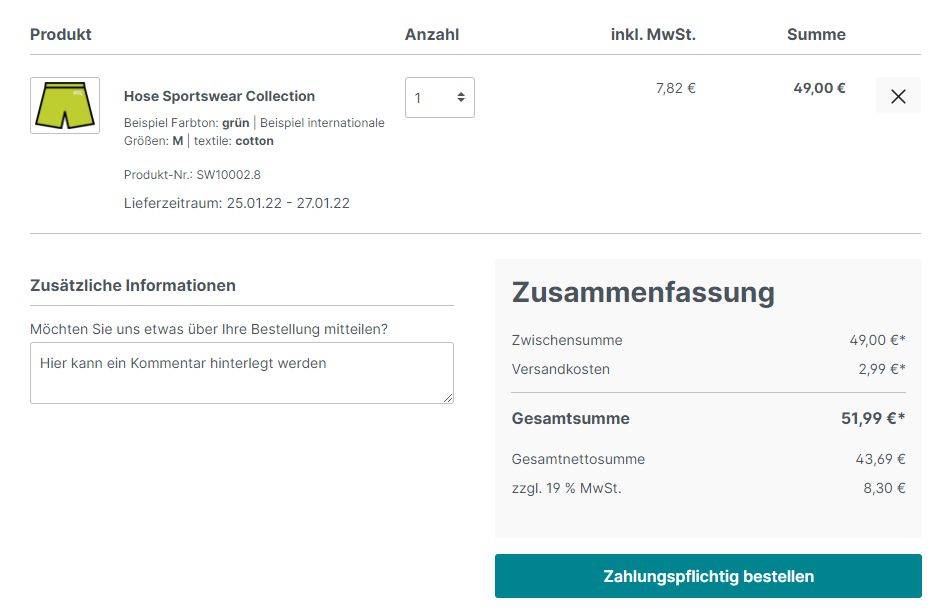
Task: Remove the Hose Sportswear Collection item with X
Action: tap(898, 96)
